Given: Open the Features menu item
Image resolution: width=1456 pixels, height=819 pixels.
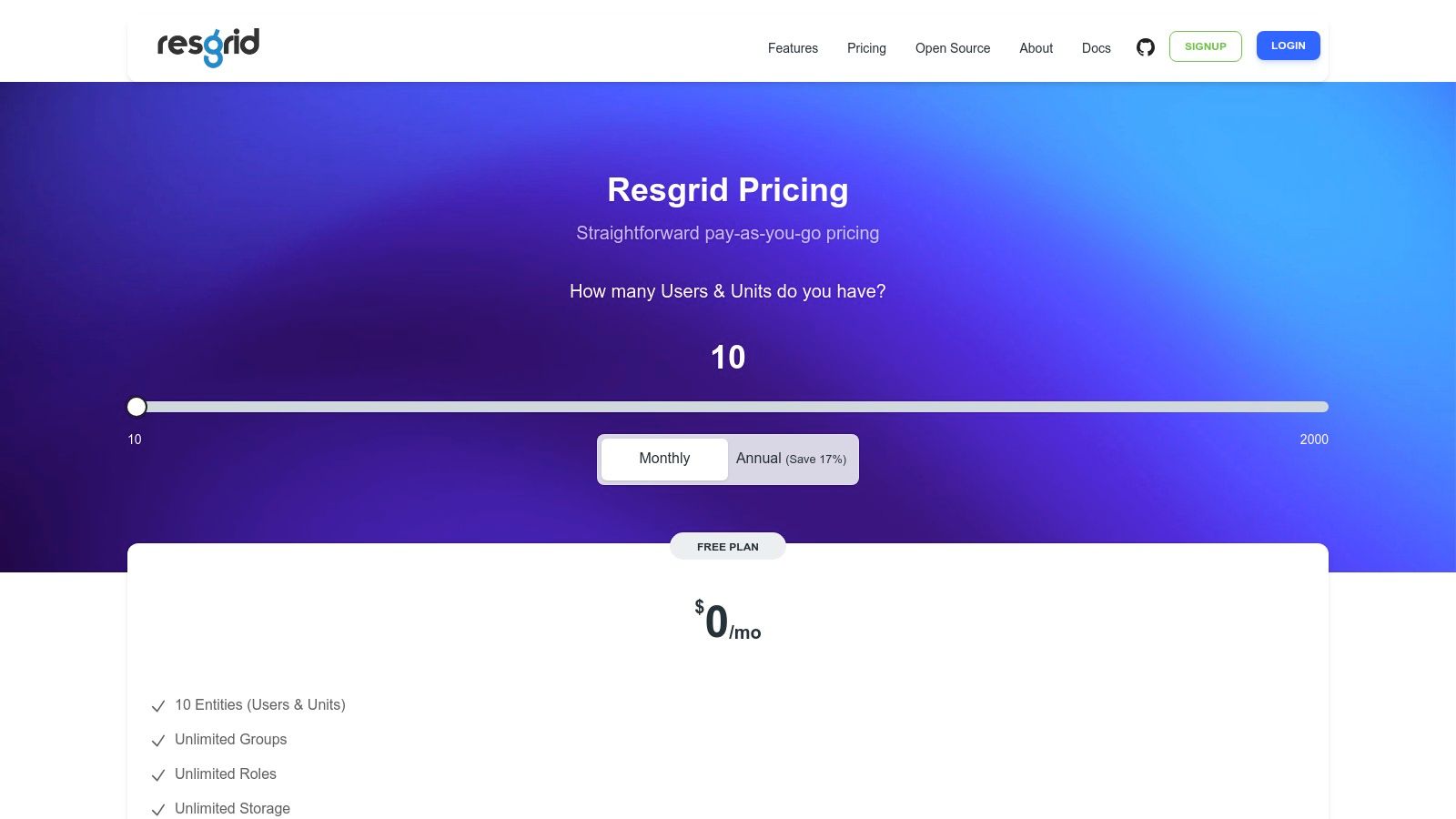Looking at the screenshot, I should coord(793,48).
